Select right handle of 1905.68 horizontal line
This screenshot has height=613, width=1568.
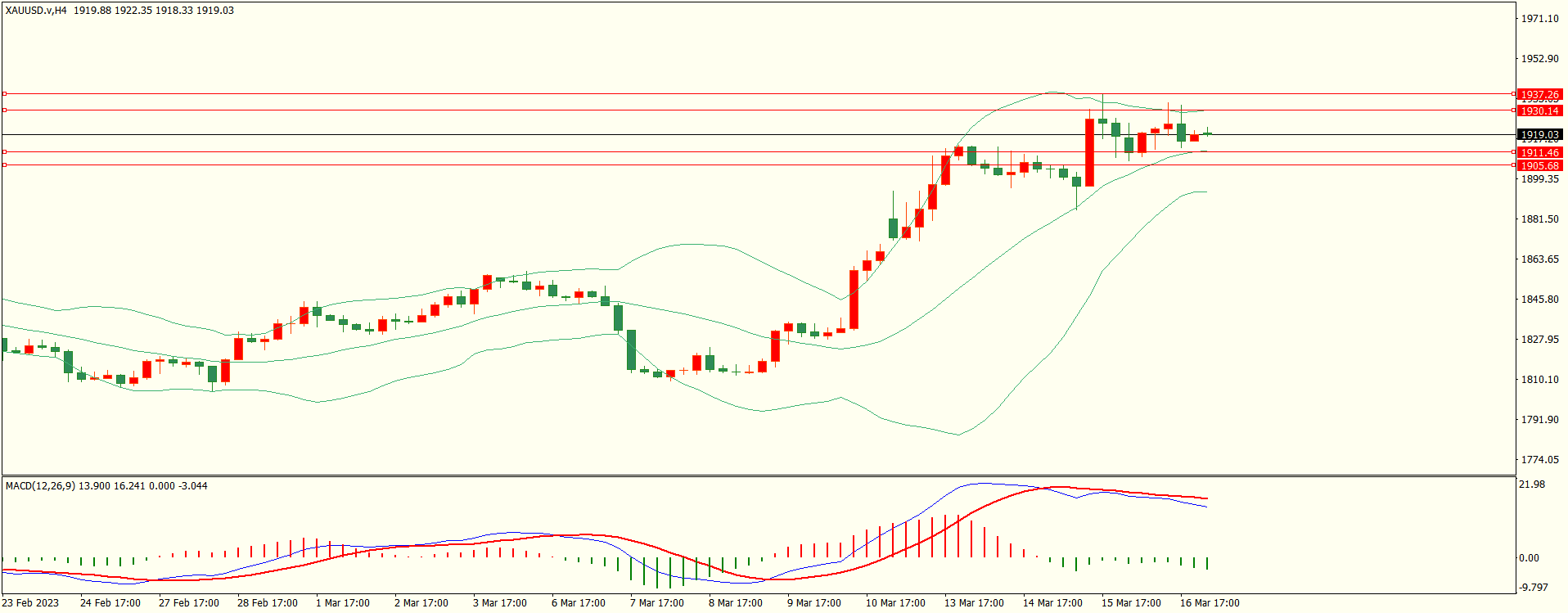pos(1514,165)
